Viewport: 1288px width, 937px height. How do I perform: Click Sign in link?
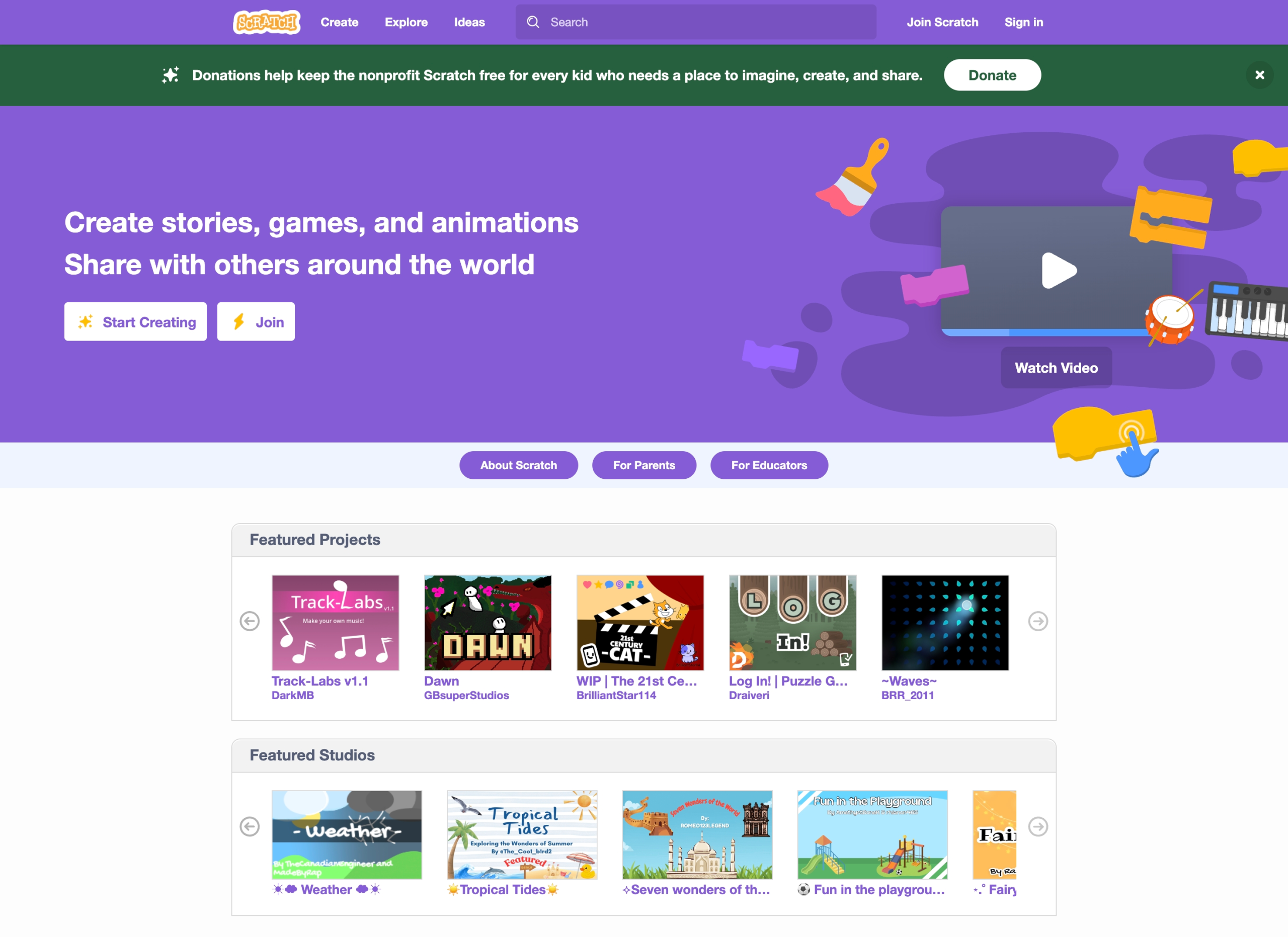[x=1023, y=22]
